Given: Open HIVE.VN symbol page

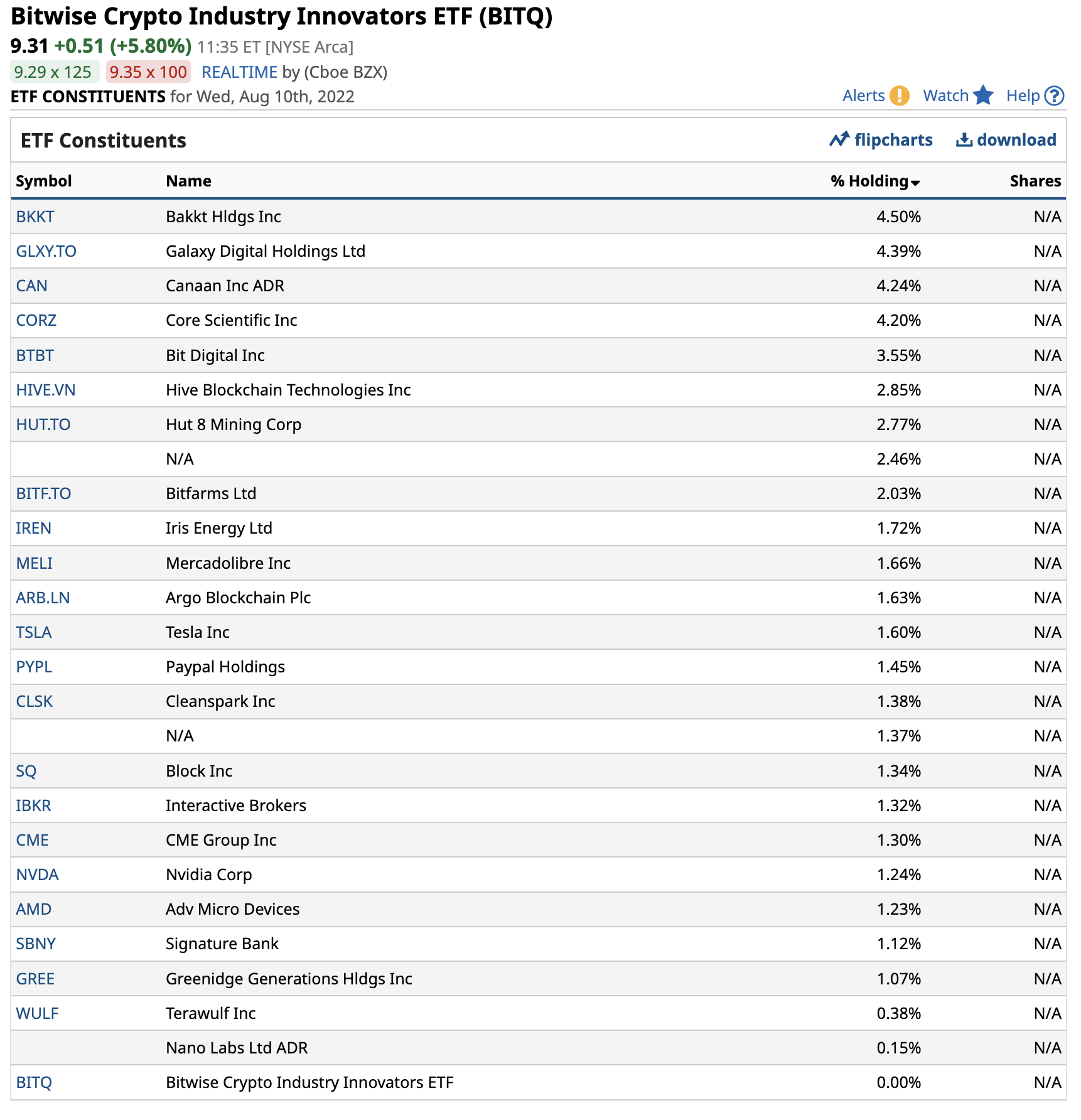Looking at the screenshot, I should point(45,390).
